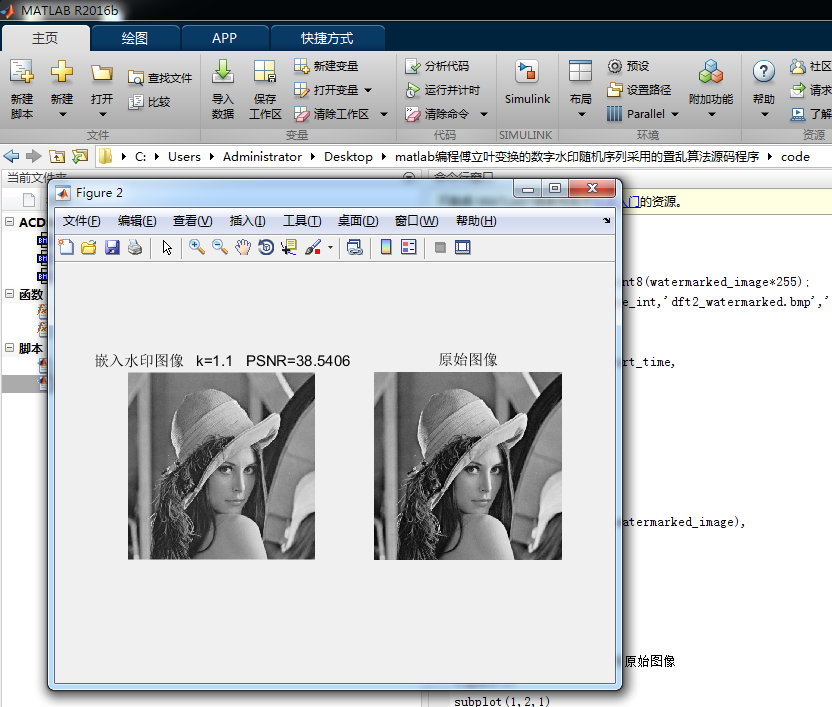832x707 pixels.
Task: Open 桌面(D) menu in Figure 2
Action: pyautogui.click(x=358, y=221)
